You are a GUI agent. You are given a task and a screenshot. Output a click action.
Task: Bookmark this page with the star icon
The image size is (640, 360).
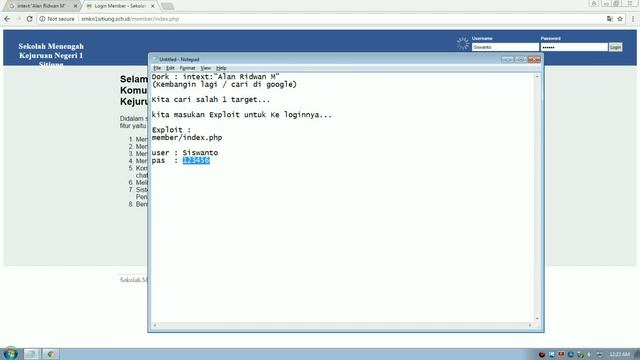pyautogui.click(x=620, y=19)
